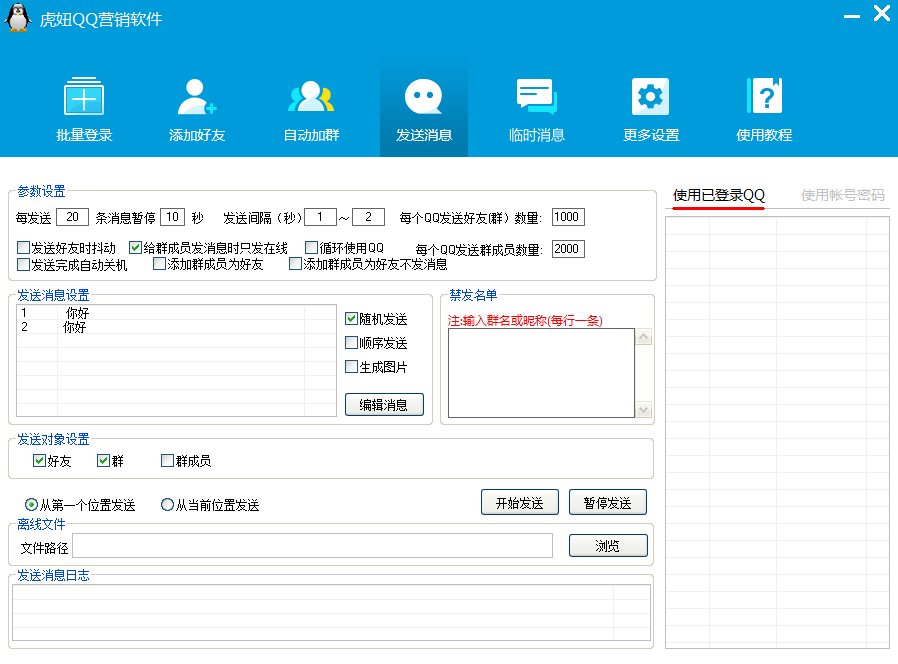Enable 添加群成员为好友不发消息 checkbox
Viewport: 898px width, 664px height.
[296, 264]
